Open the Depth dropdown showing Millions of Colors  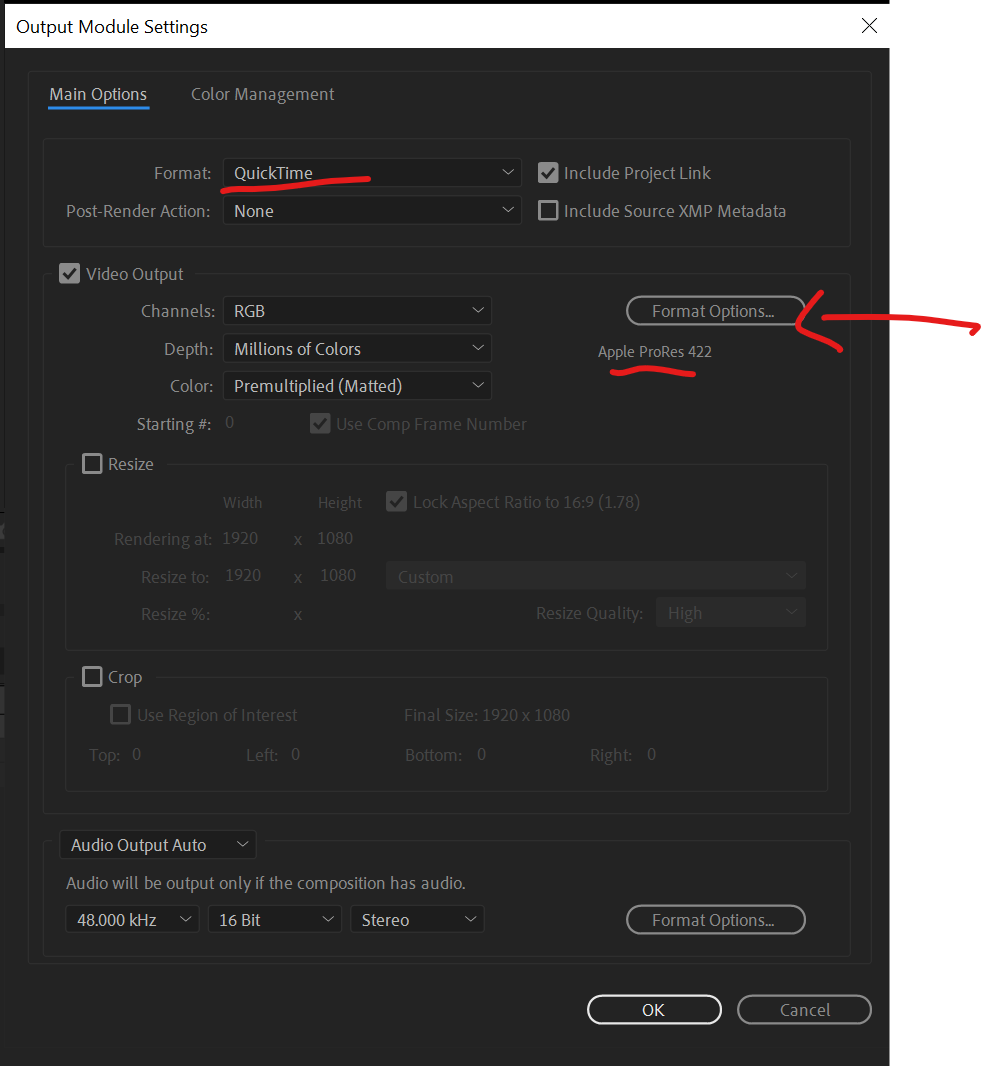tap(357, 348)
